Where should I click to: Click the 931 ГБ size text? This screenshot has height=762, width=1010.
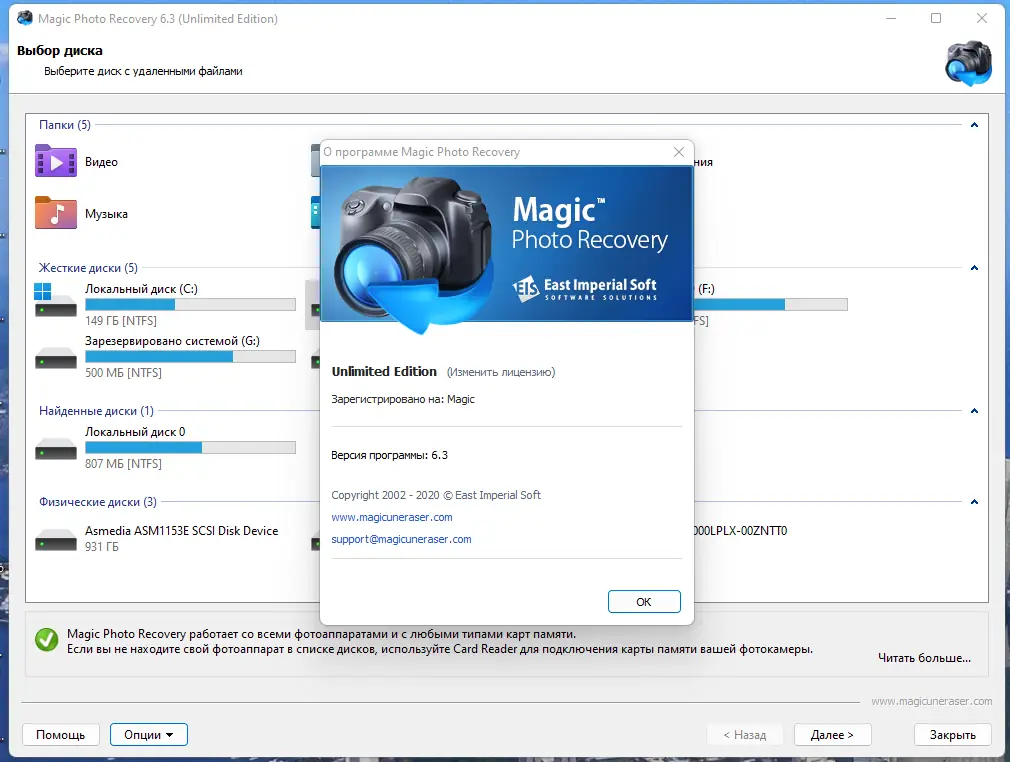click(102, 546)
